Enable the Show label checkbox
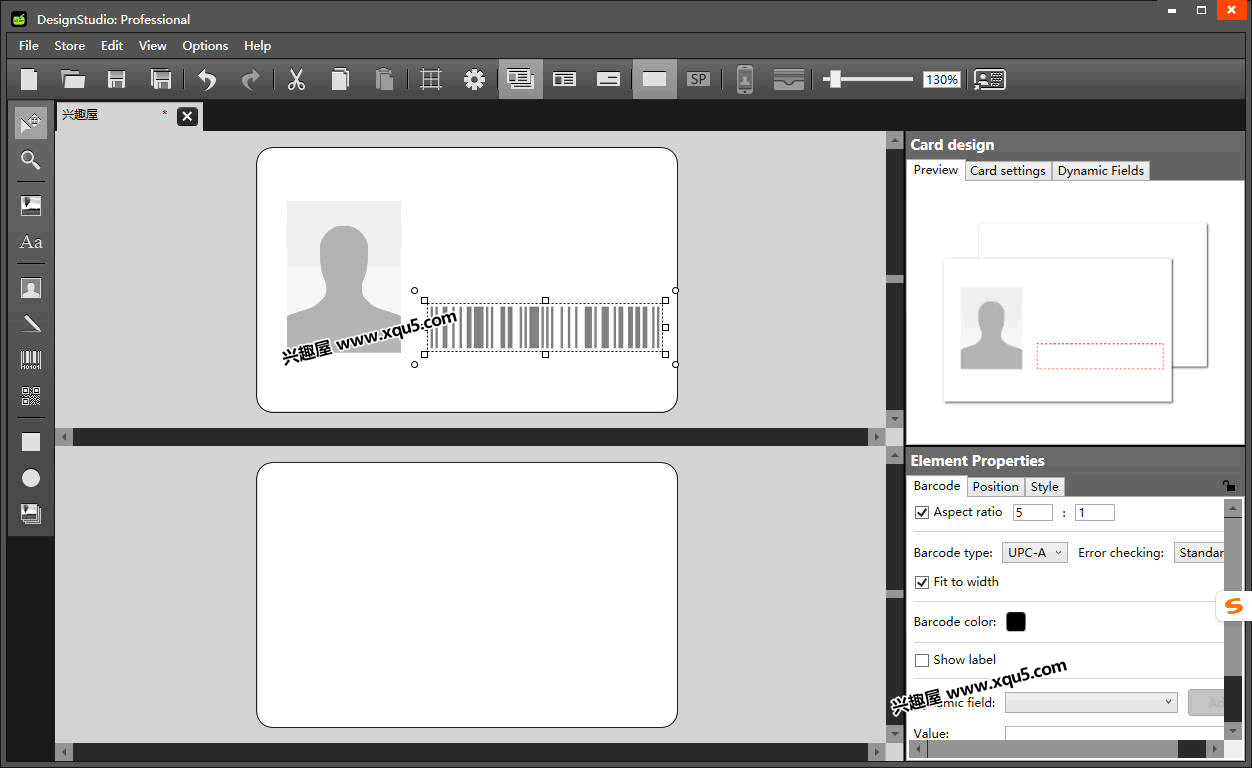1252x768 pixels. (922, 660)
